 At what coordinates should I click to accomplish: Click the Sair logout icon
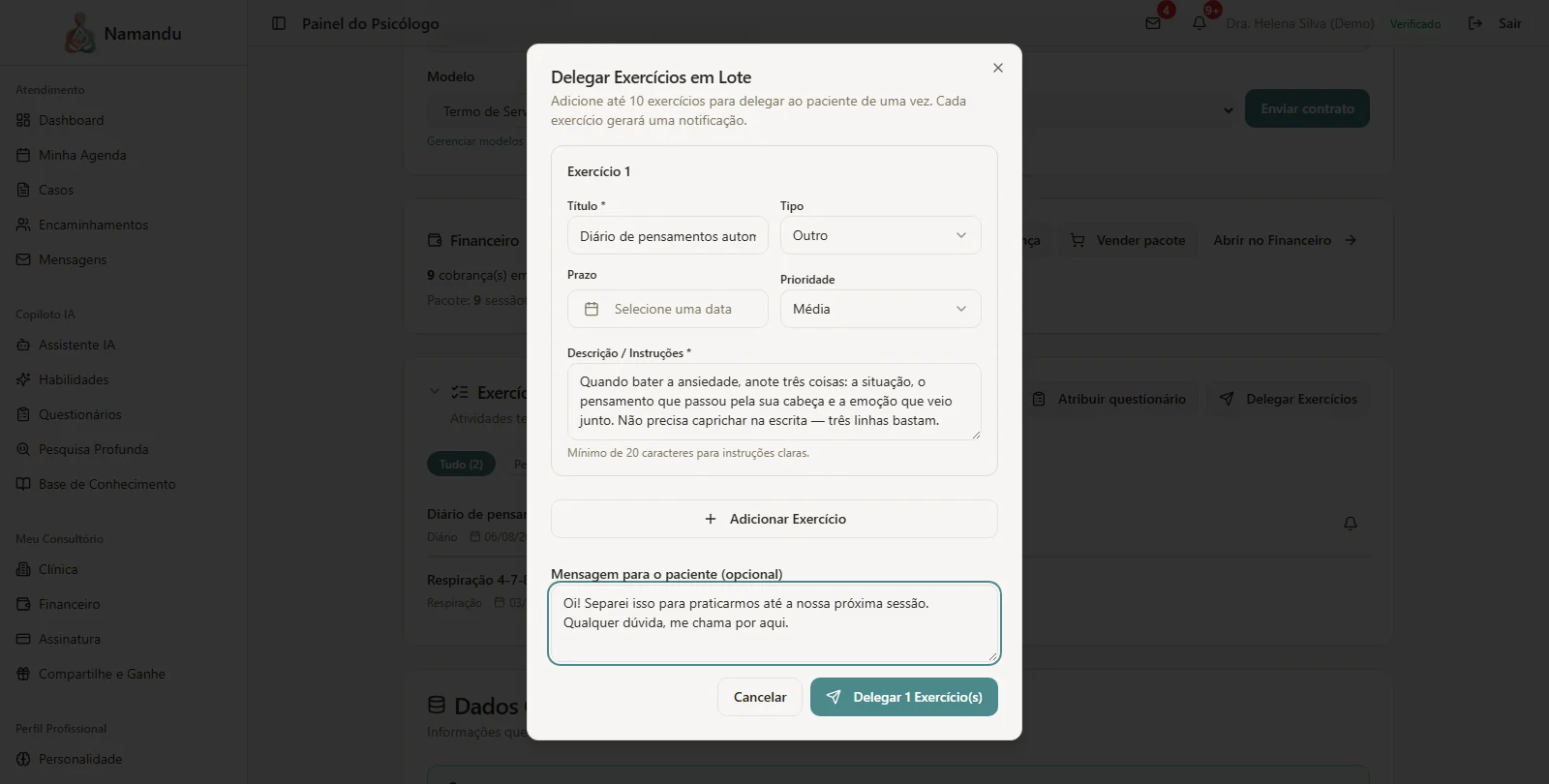(x=1475, y=23)
